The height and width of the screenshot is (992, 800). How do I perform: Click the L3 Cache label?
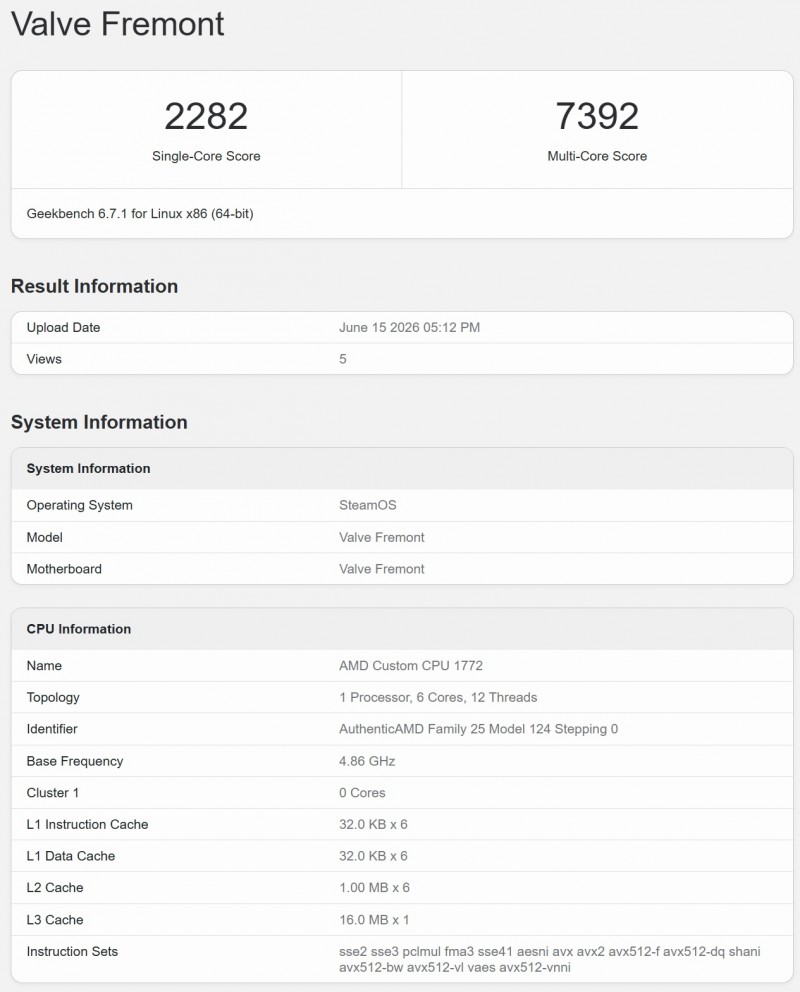55,921
